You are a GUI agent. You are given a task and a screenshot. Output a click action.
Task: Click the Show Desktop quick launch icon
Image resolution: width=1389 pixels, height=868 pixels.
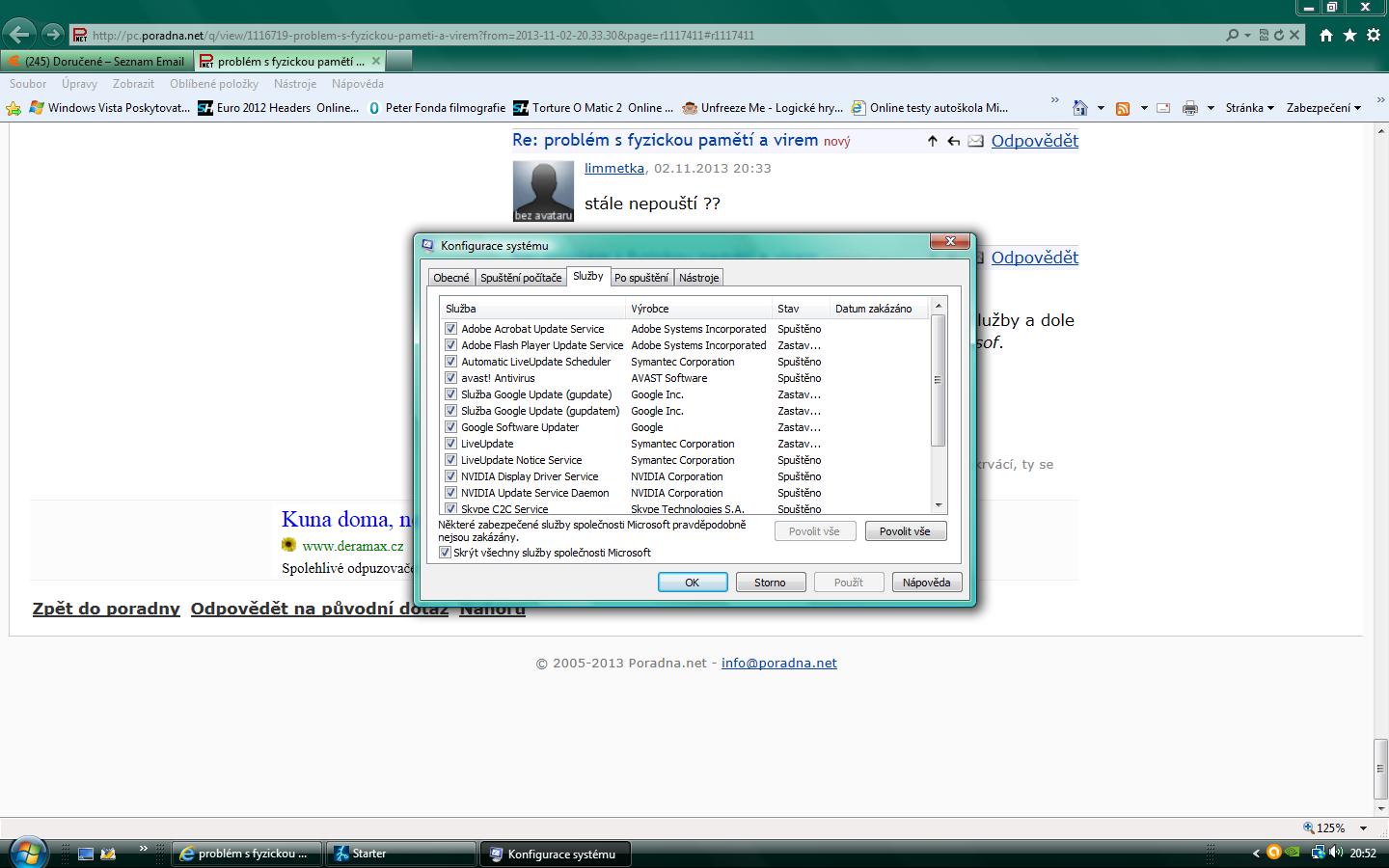pyautogui.click(x=86, y=854)
